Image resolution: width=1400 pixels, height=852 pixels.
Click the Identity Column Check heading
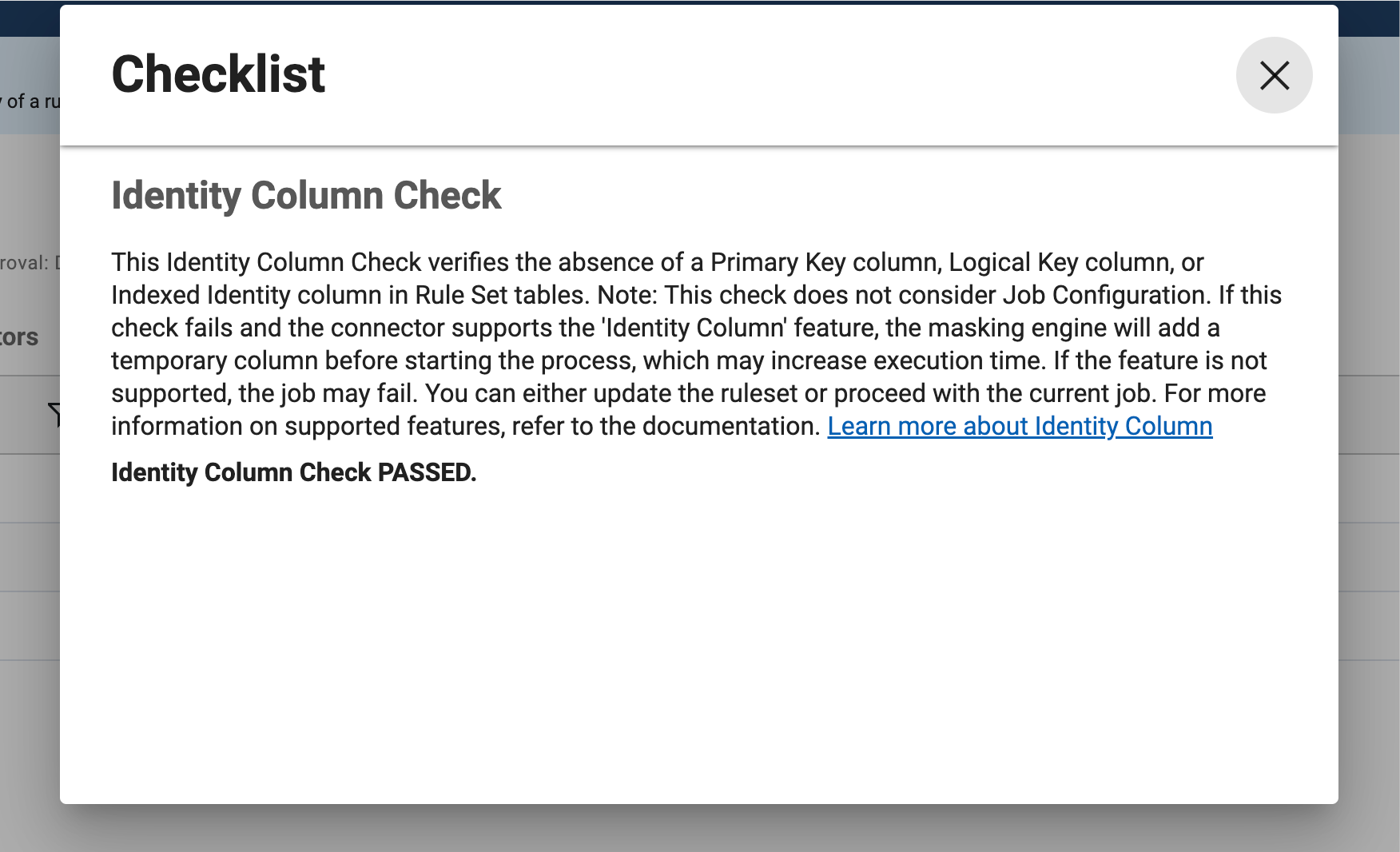pos(306,196)
